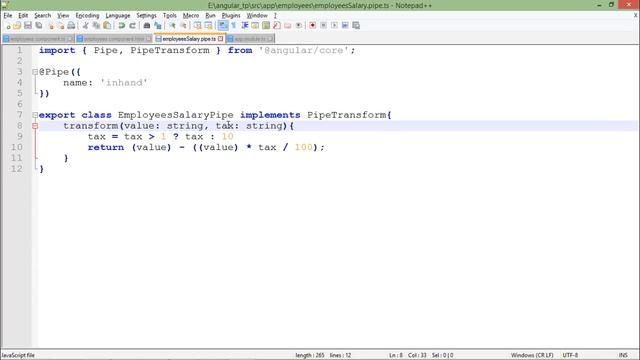The image size is (640, 360).
Task: Click the Open file toolbar icon
Action: (17, 26)
